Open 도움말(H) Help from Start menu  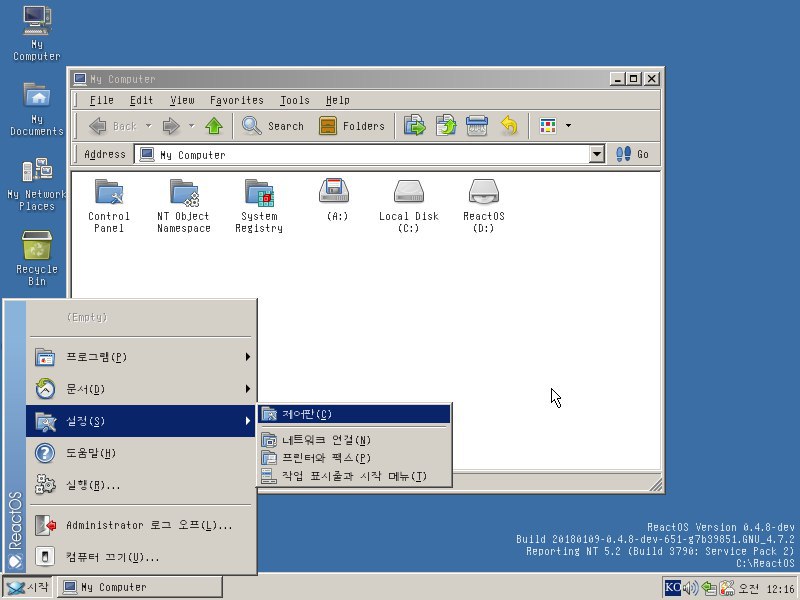[141, 453]
